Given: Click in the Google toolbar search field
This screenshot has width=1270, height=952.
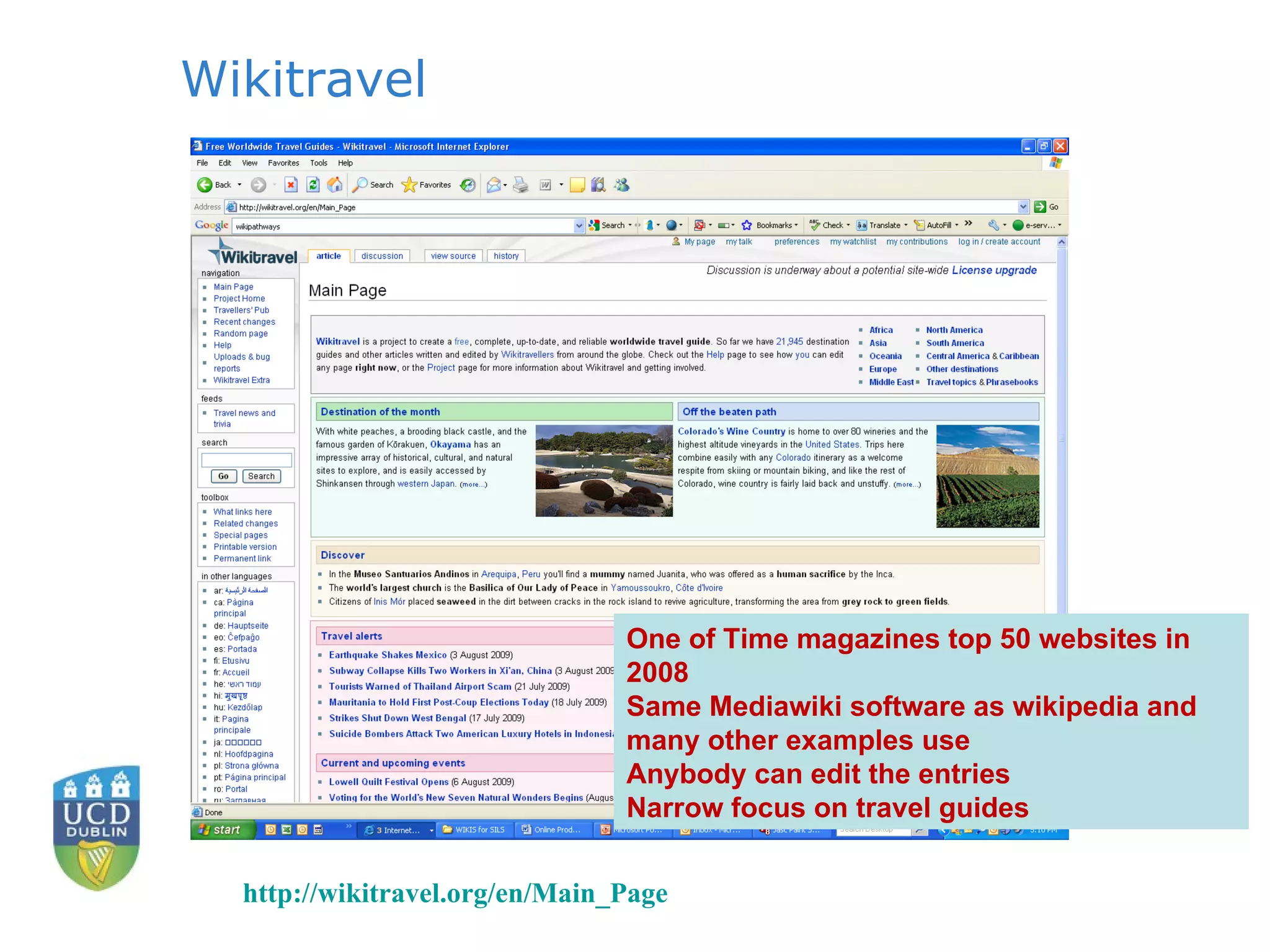Looking at the screenshot, I should (x=404, y=226).
